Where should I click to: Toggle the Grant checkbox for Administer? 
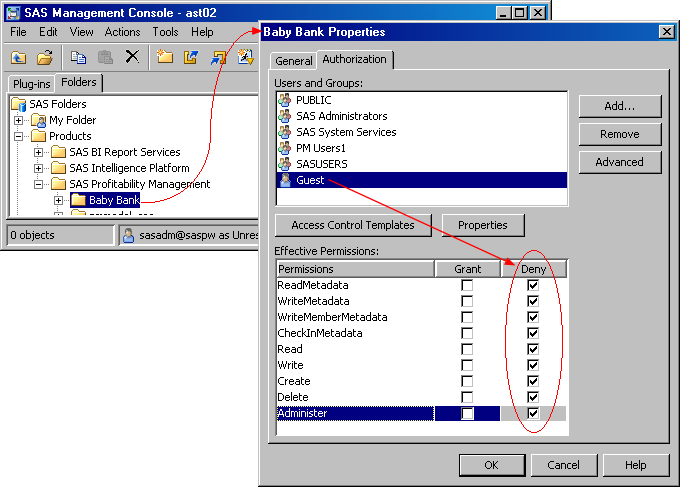click(x=467, y=414)
